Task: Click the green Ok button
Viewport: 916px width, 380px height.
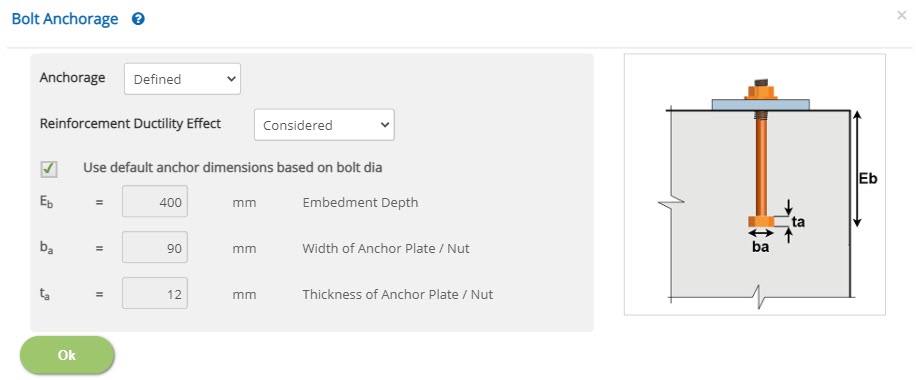Action: [x=67, y=355]
